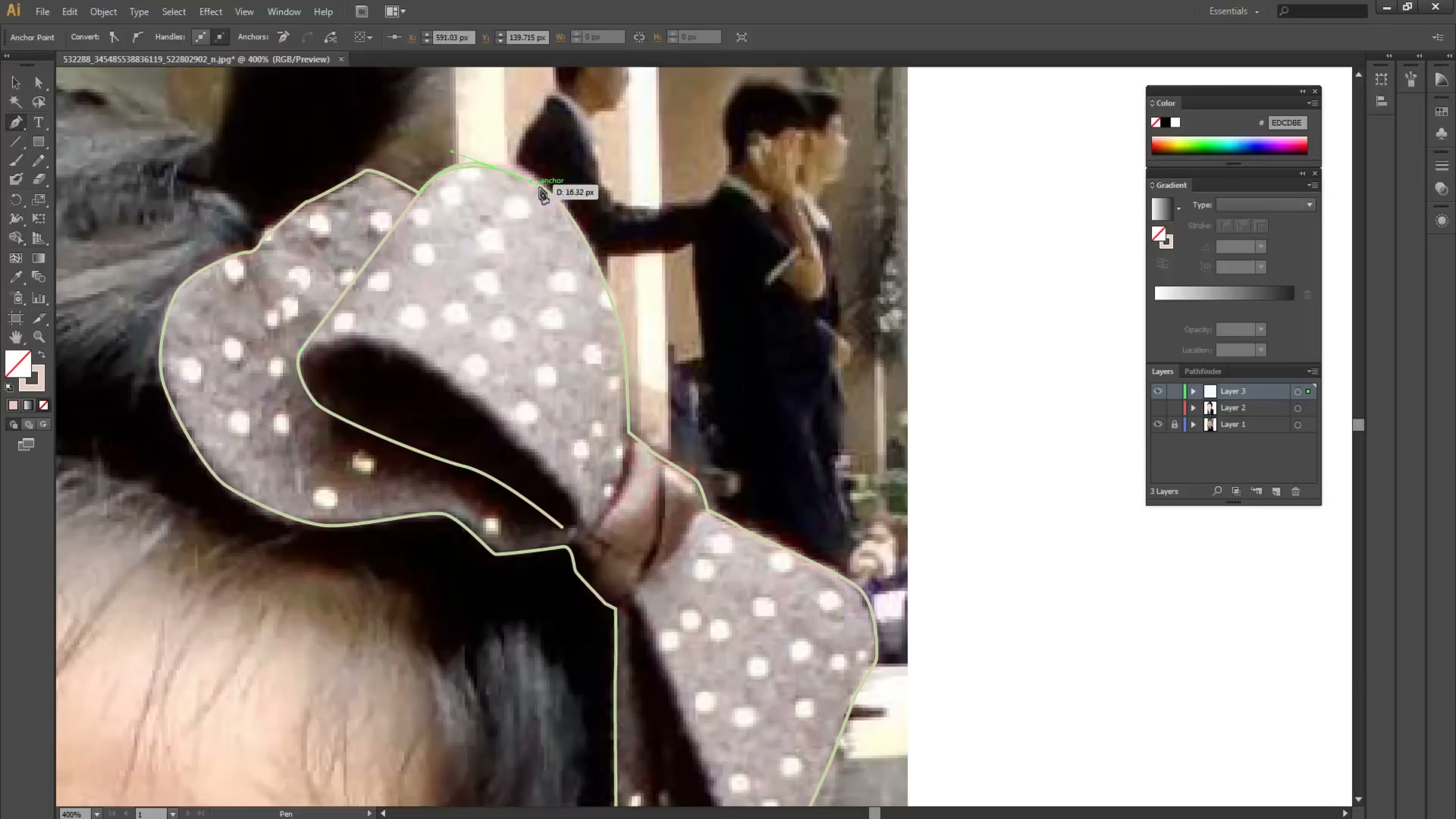Choose the Mesh tool

(16, 259)
